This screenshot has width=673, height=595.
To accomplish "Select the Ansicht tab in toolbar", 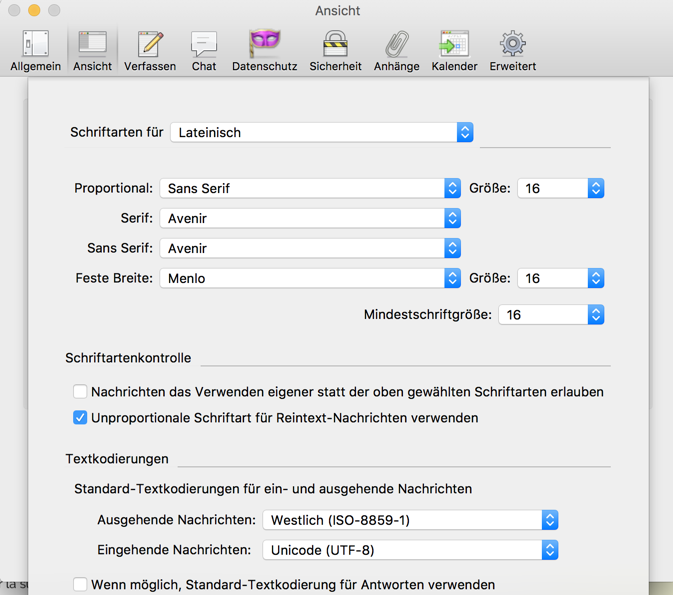I will coord(92,50).
